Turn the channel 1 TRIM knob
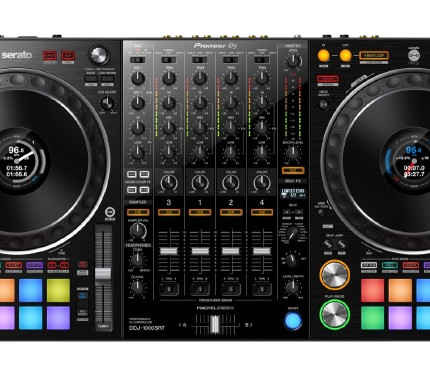Screen dimensions: 430x372 click(x=200, y=79)
